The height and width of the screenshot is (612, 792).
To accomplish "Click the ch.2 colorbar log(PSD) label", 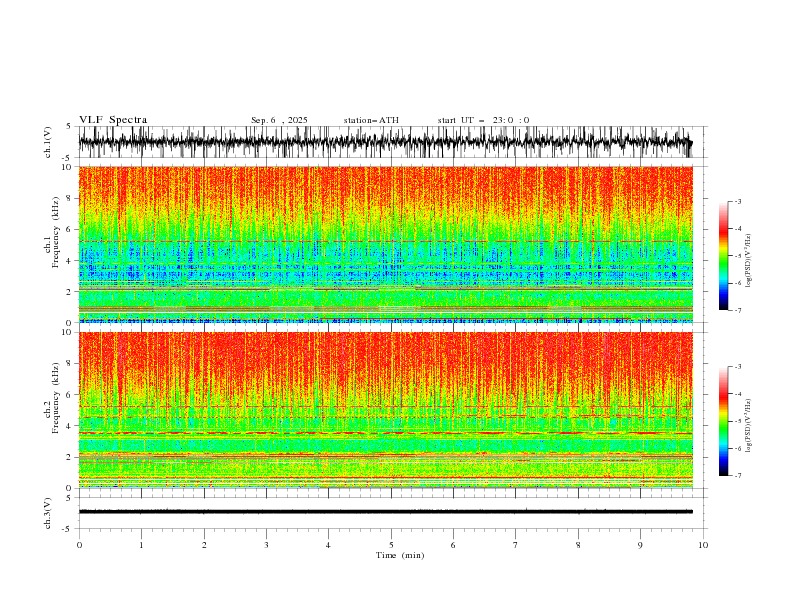I will [x=749, y=426].
